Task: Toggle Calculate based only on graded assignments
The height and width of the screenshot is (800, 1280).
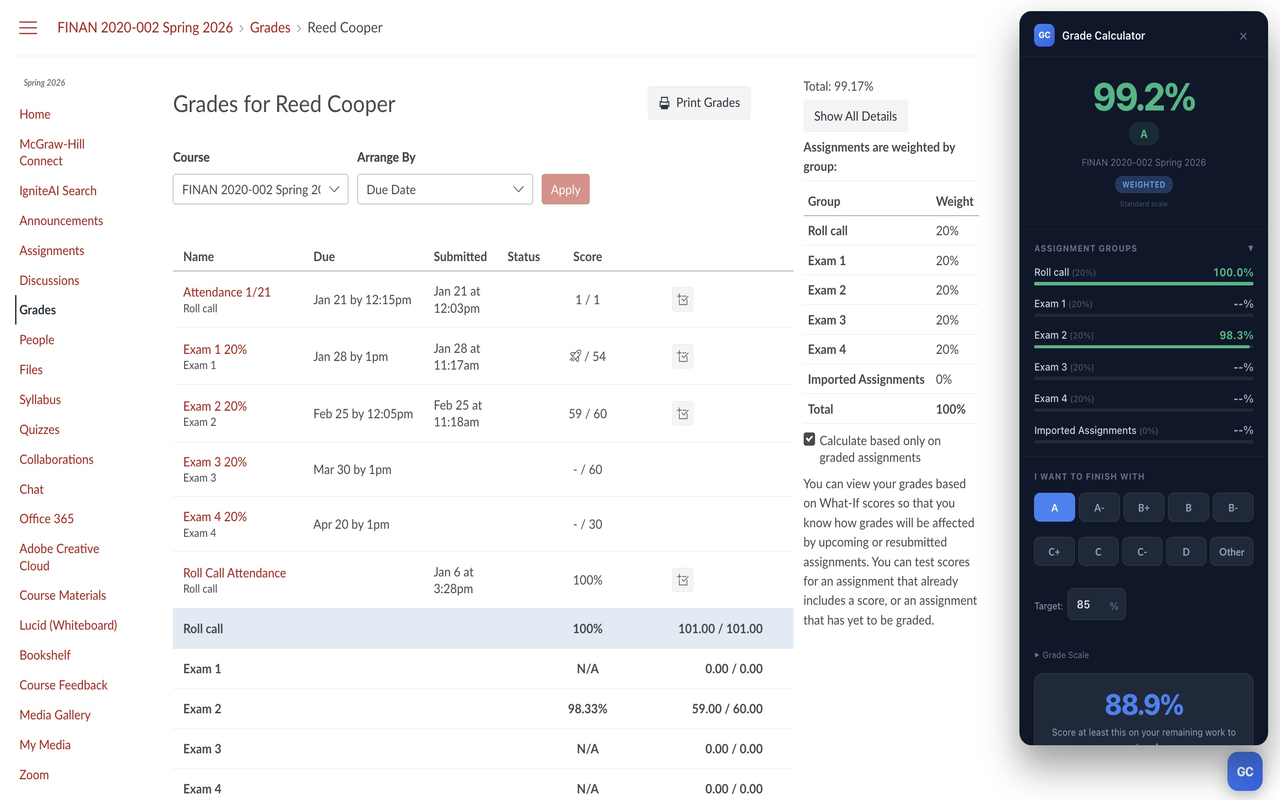Action: pyautogui.click(x=810, y=440)
